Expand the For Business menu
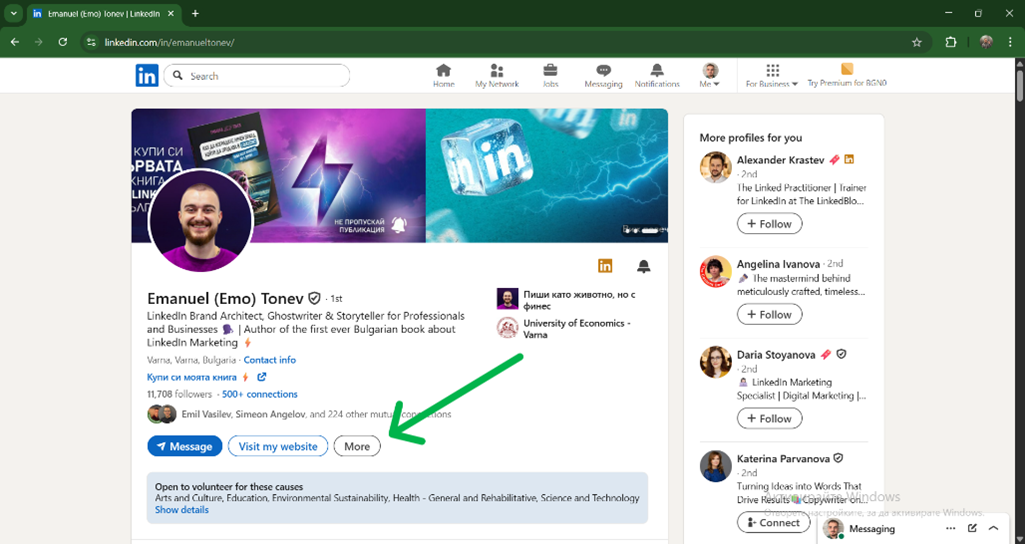 click(x=772, y=76)
